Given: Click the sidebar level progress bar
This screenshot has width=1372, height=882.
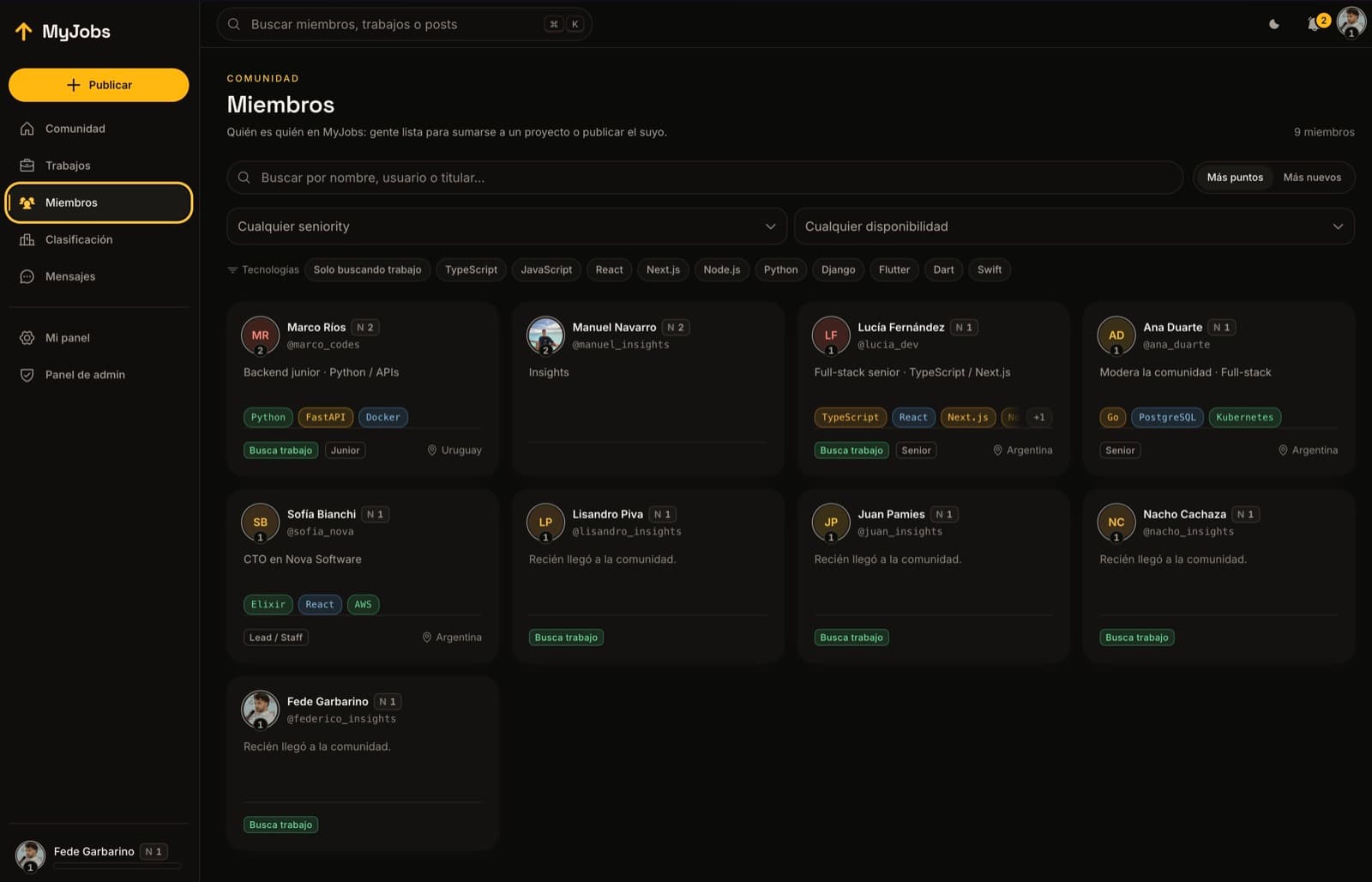Looking at the screenshot, I should point(117,867).
